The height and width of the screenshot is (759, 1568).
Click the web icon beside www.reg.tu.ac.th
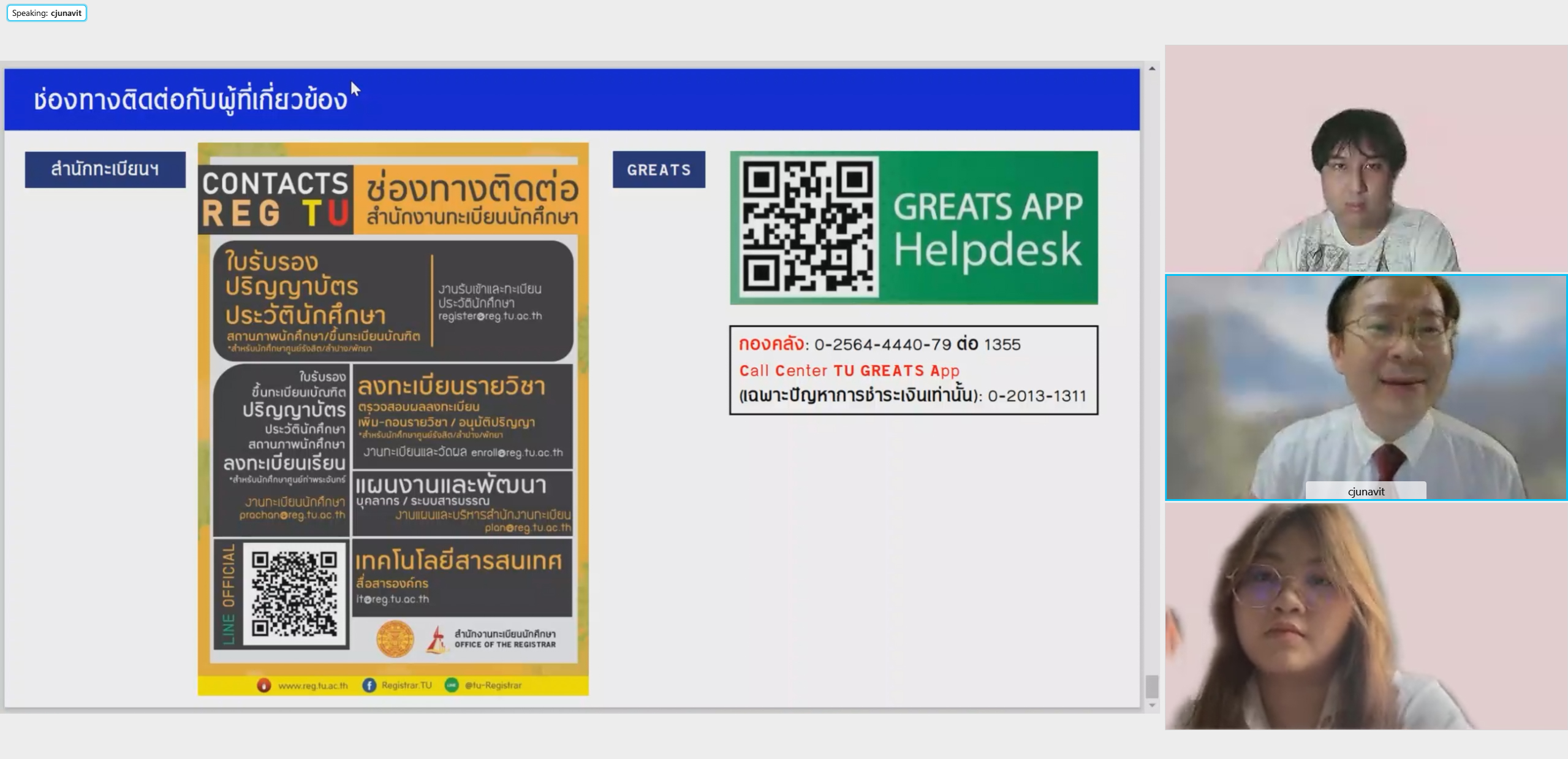coord(263,685)
